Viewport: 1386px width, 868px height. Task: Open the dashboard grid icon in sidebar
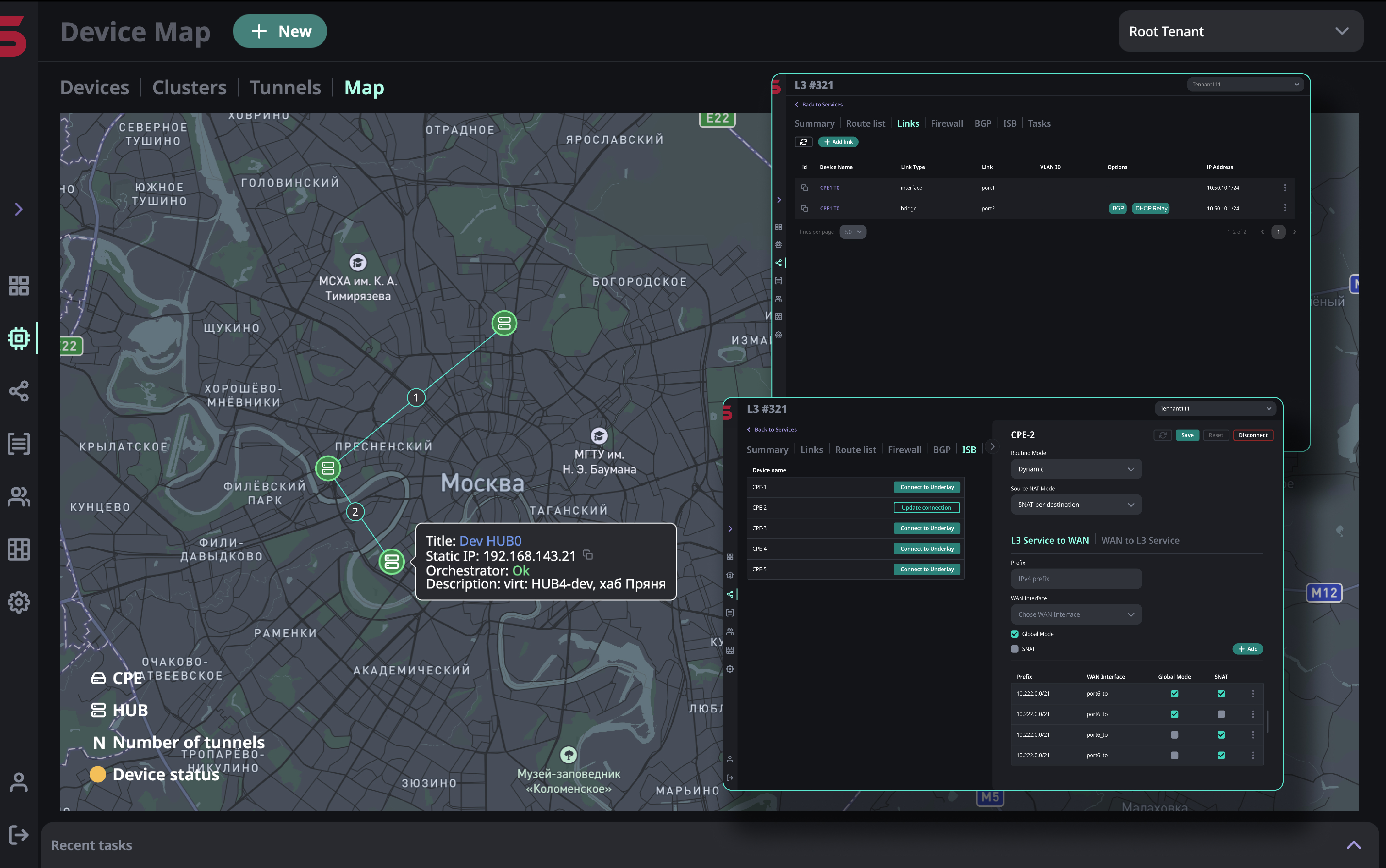(x=18, y=285)
